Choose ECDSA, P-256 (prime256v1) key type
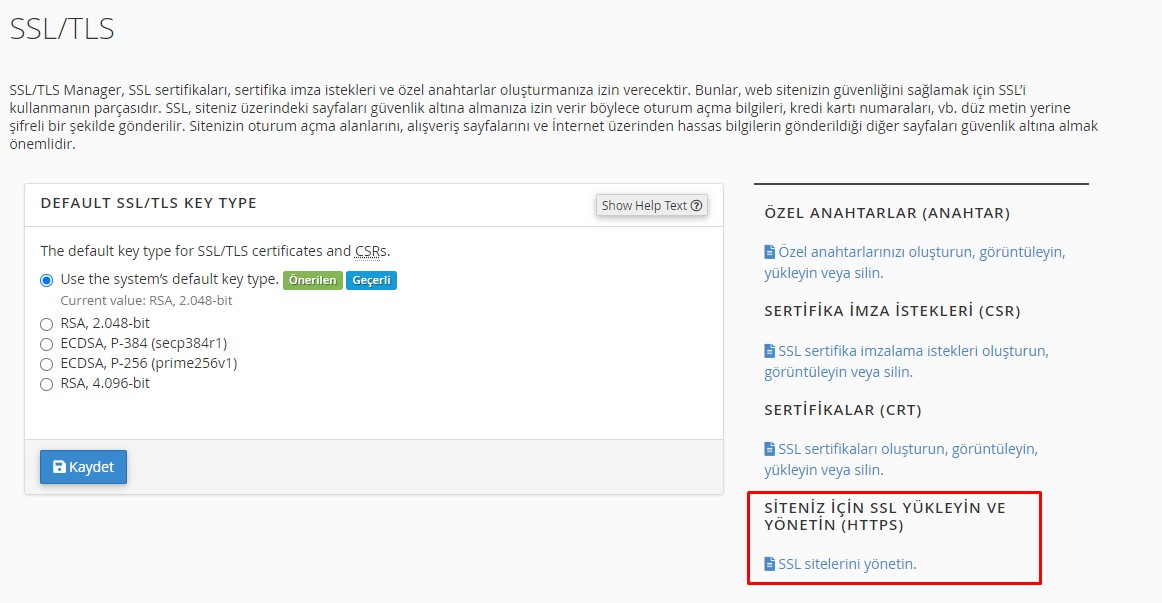Screen dimensions: 1162x603 coord(47,364)
